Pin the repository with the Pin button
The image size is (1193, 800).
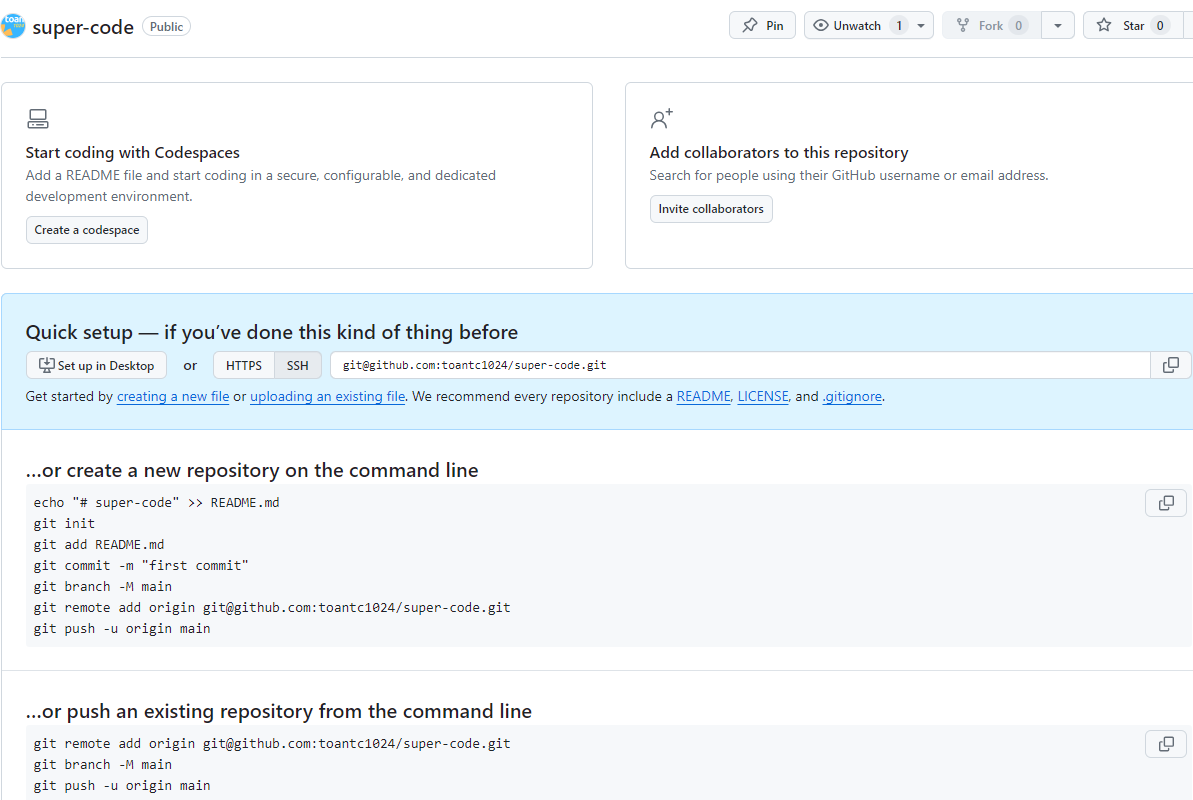pos(762,25)
